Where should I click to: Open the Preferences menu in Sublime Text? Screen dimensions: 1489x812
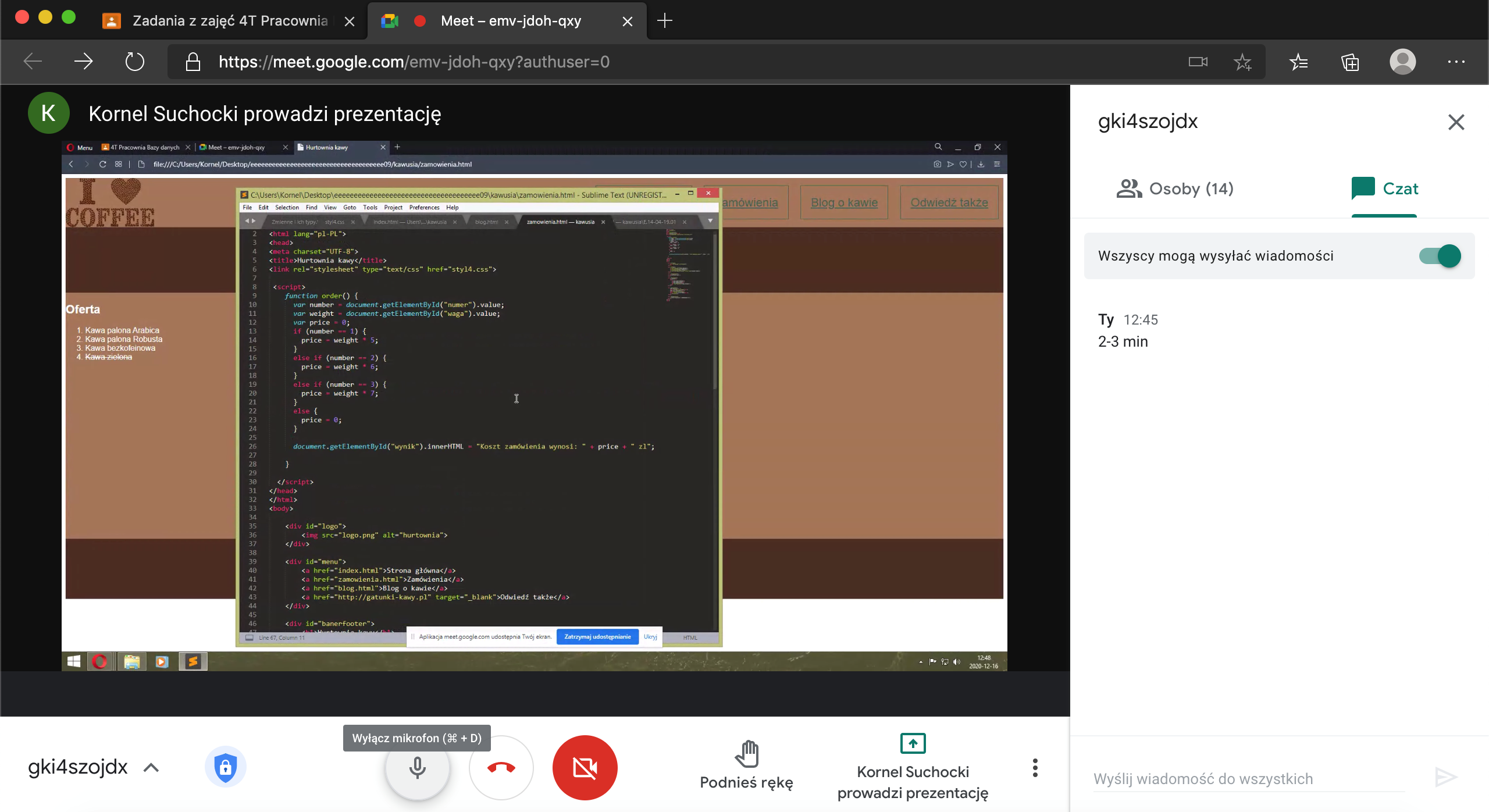tap(424, 207)
